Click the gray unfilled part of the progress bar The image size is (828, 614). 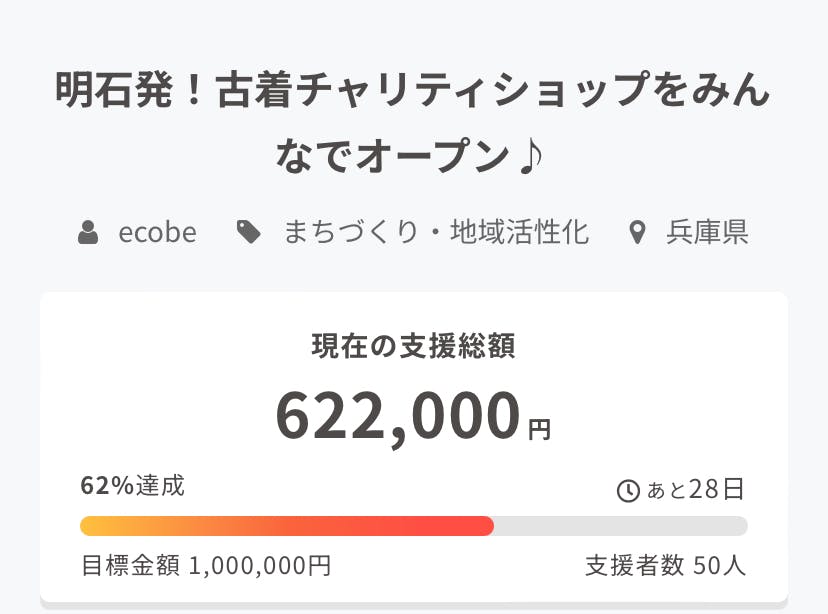point(620,526)
